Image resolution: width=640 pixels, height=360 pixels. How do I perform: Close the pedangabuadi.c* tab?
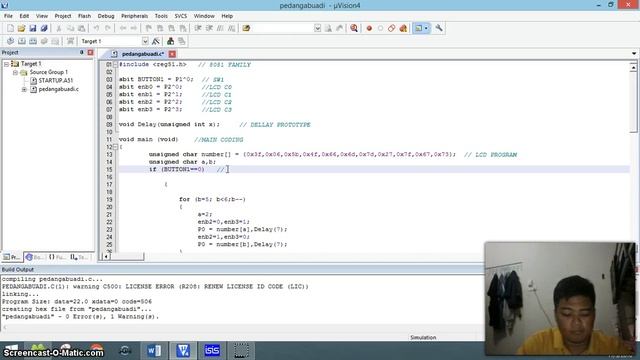(172, 54)
